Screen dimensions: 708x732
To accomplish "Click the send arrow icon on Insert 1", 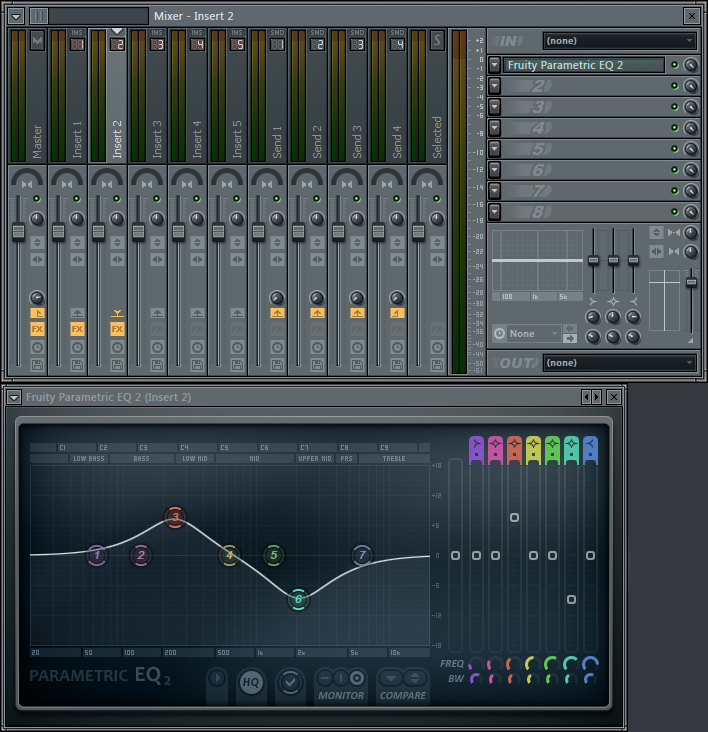I will [x=77, y=313].
